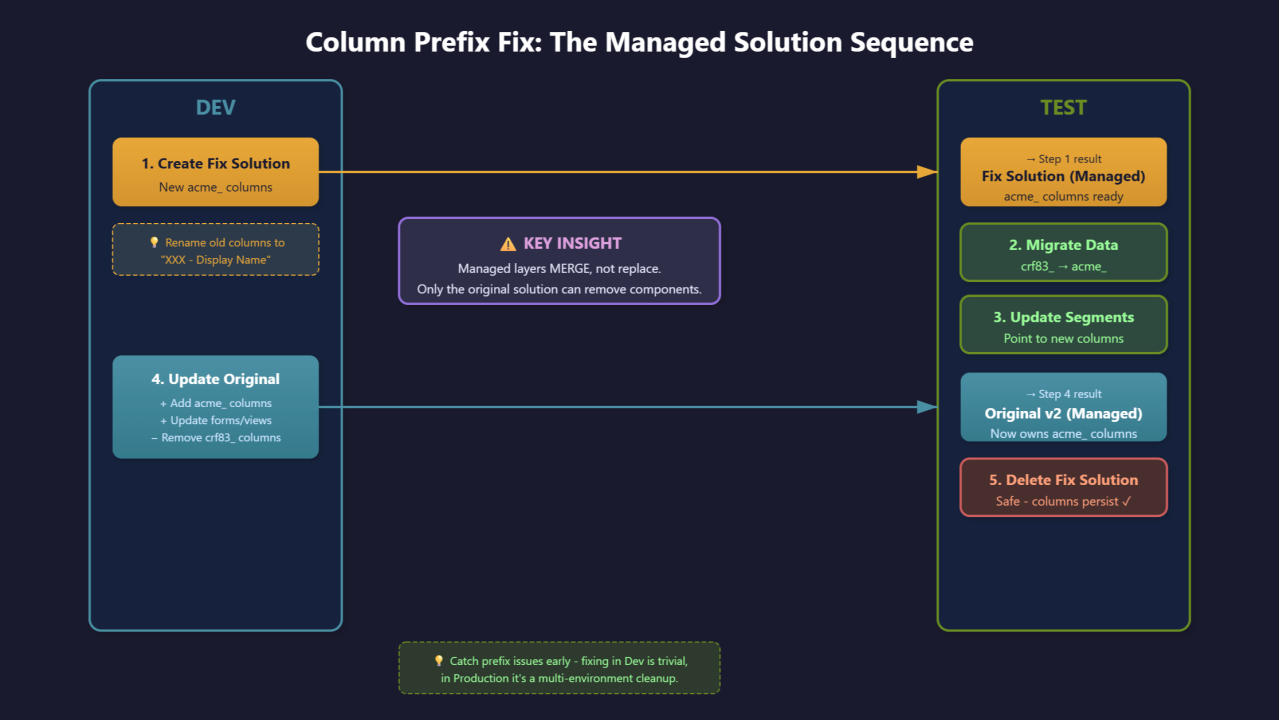
Task: Select the Fix Solution (Managed) result box
Action: pos(1063,172)
